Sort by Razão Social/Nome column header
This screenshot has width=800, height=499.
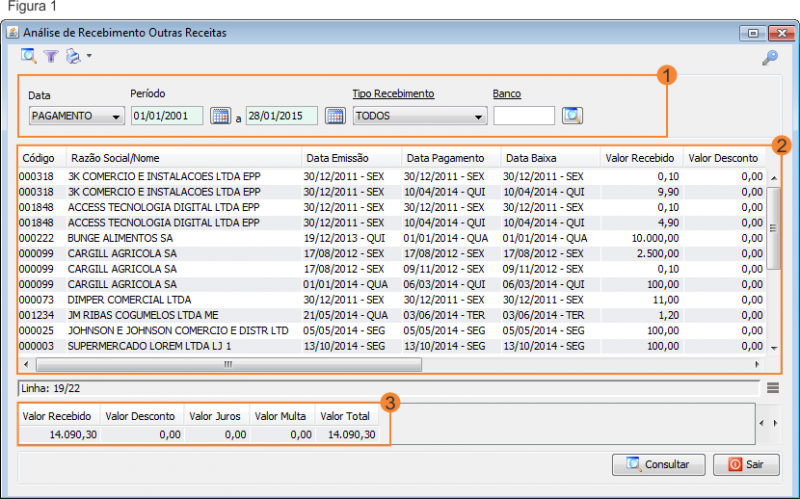point(184,158)
